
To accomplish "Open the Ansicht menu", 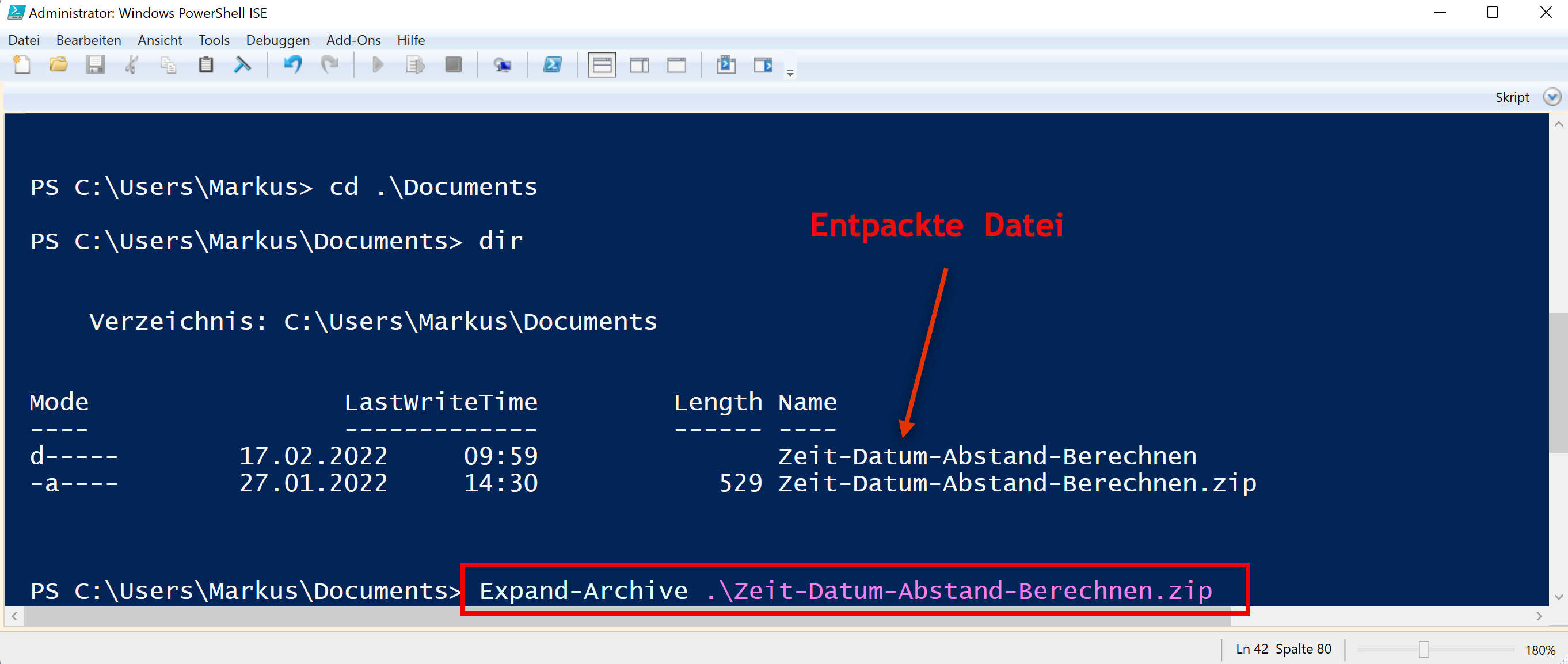I will (159, 40).
